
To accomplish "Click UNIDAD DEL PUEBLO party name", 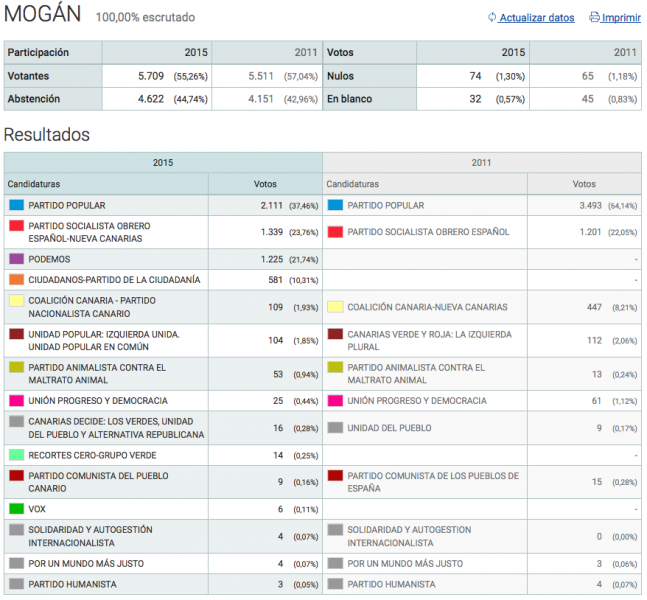I will click(x=389, y=428).
